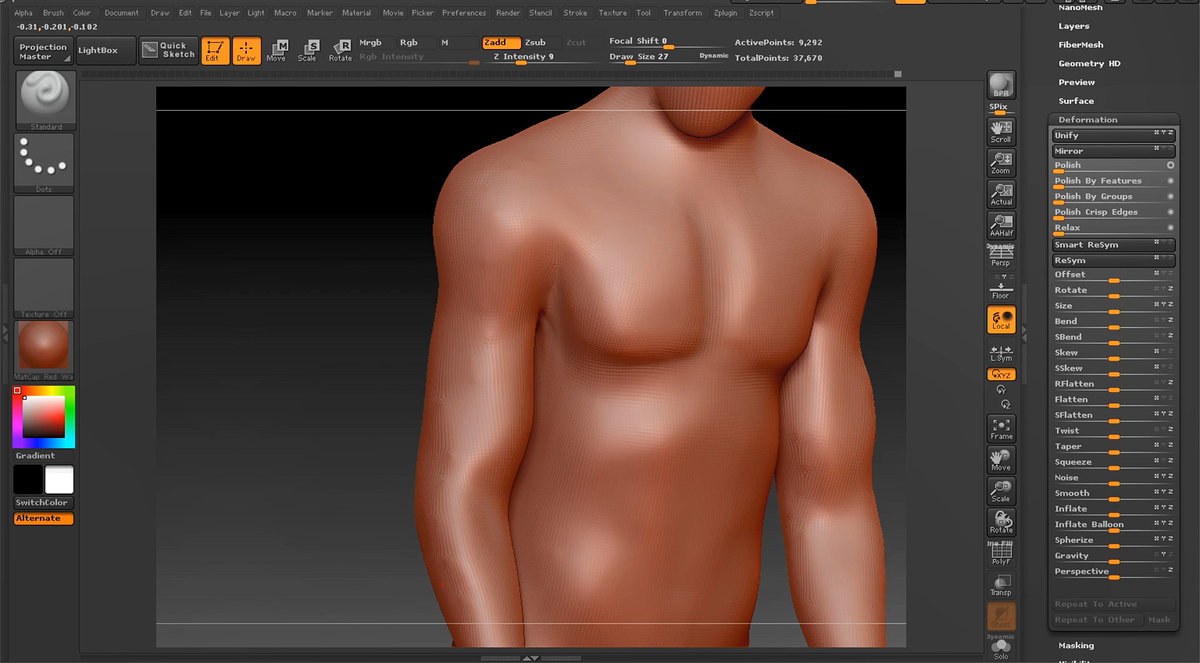Select the Scroll canvas navigation icon

[x=1001, y=132]
